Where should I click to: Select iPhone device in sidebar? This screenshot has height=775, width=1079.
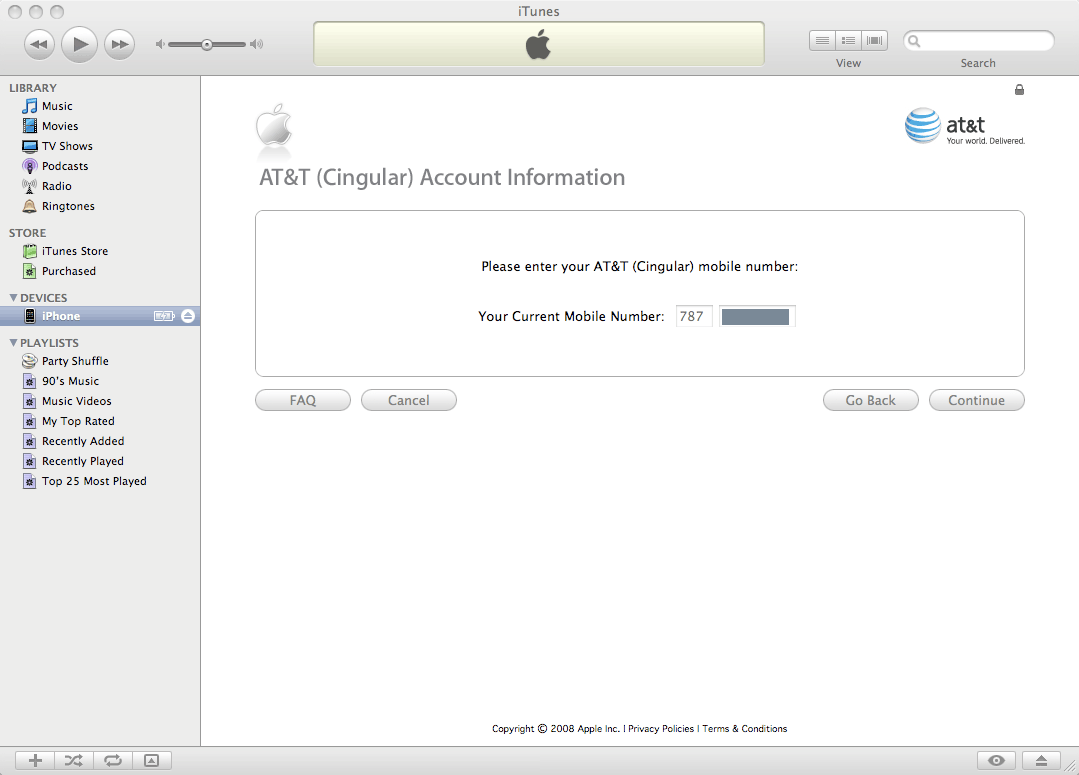pyautogui.click(x=100, y=316)
